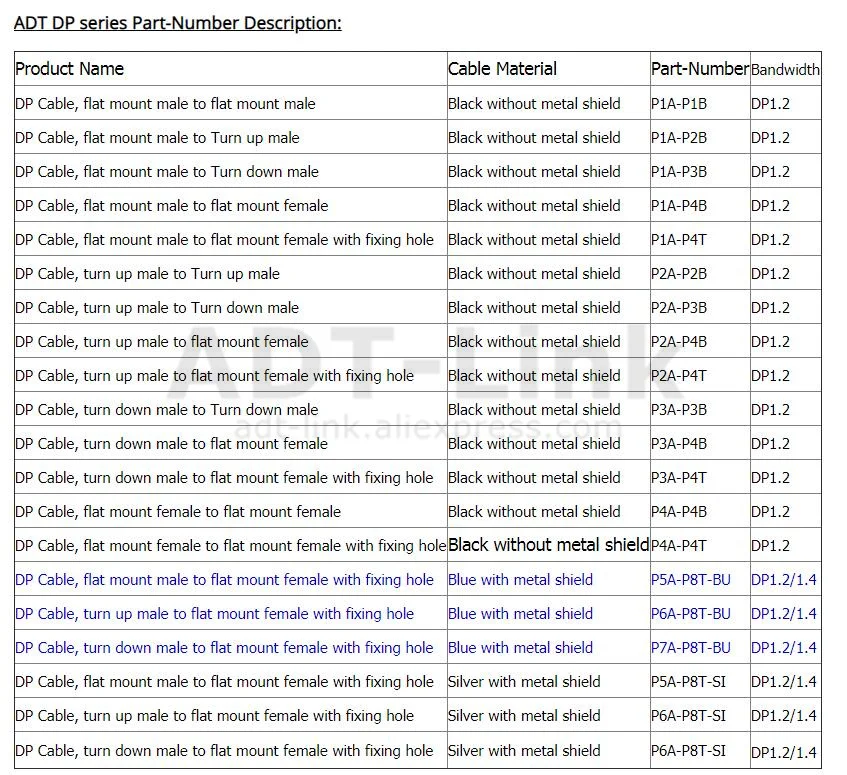The height and width of the screenshot is (775, 847).
Task: Click blue part number P6A-P8T-BU
Action: tap(691, 614)
